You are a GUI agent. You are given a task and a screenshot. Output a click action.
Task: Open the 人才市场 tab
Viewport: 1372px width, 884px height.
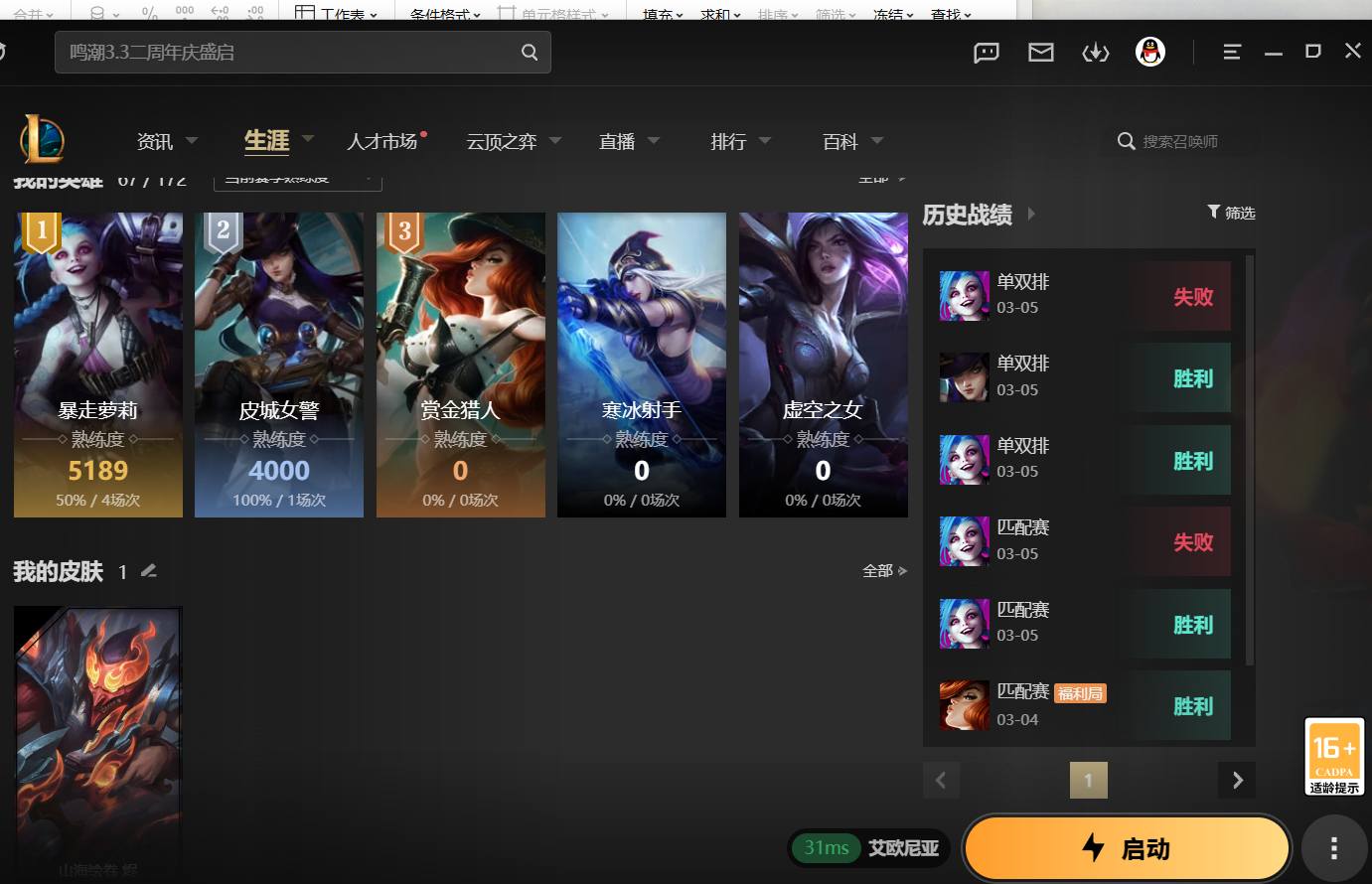pos(381,141)
